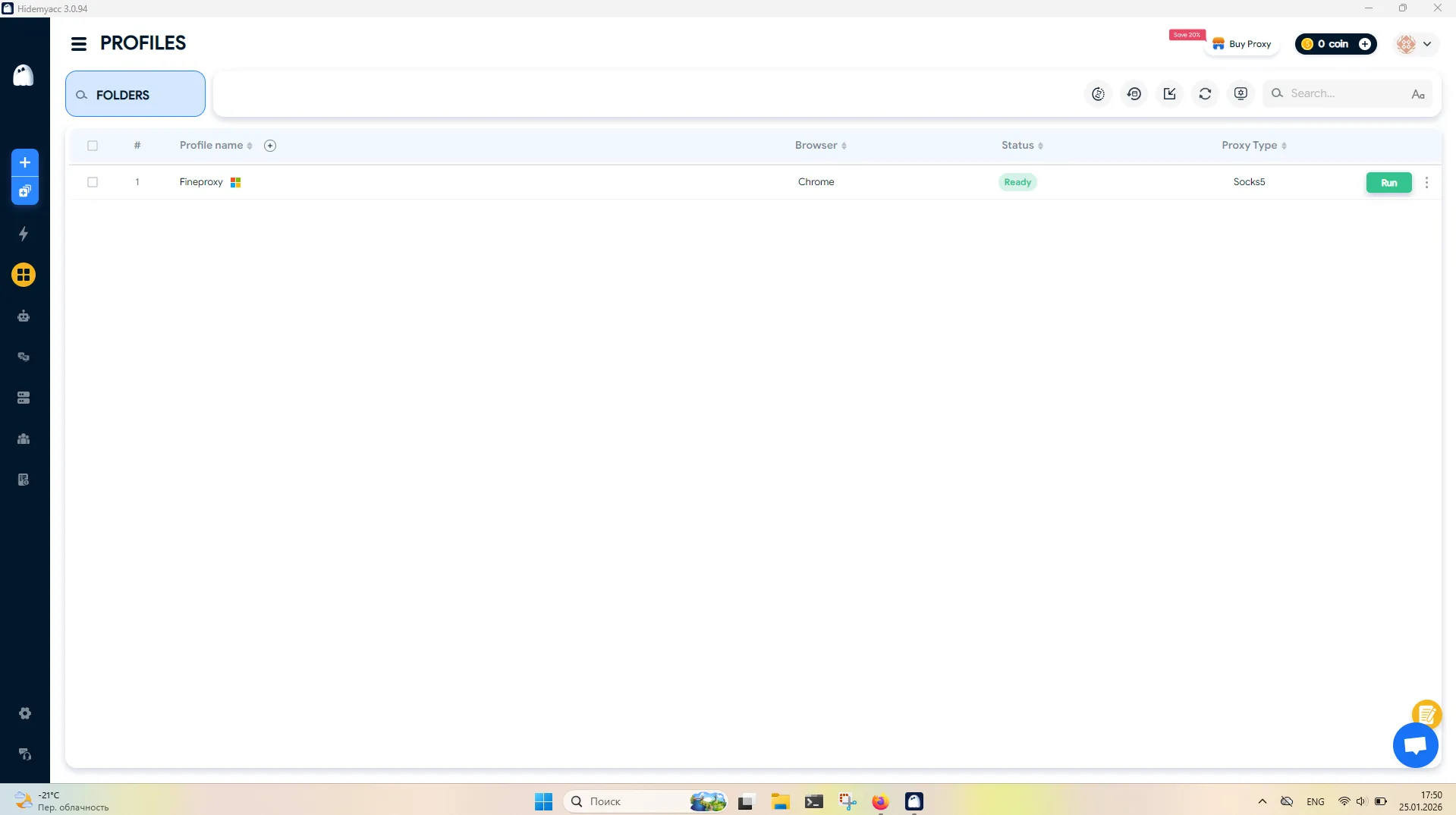The width and height of the screenshot is (1456, 815).
Task: Open the blue live chat bubble
Action: 1415,745
